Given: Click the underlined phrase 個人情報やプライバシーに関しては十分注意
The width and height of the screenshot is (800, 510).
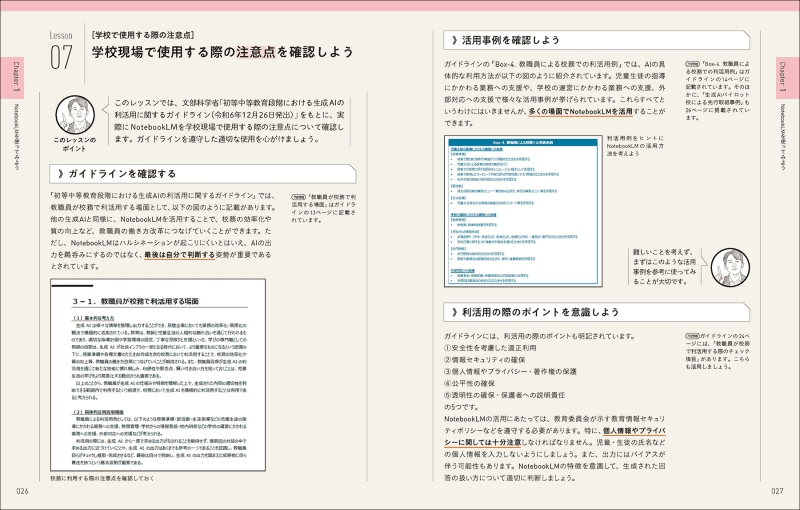Looking at the screenshot, I should 555,437.
